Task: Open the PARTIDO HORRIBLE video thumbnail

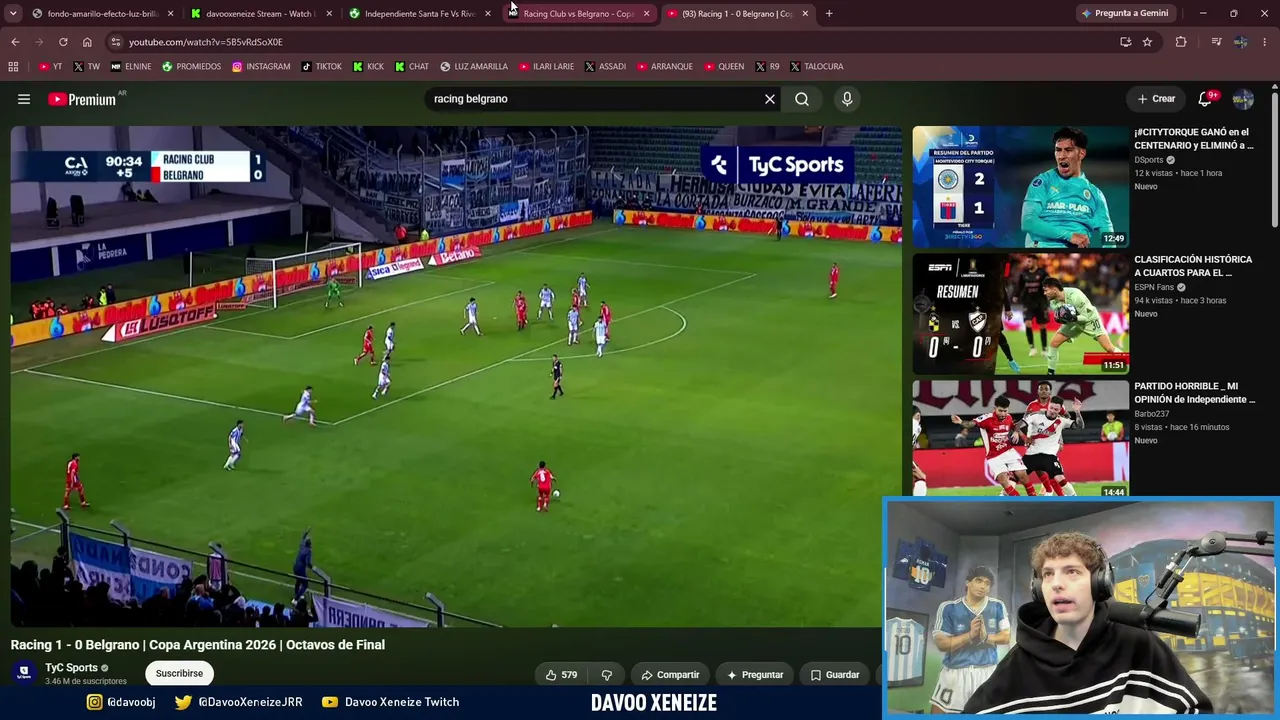Action: coord(1020,439)
